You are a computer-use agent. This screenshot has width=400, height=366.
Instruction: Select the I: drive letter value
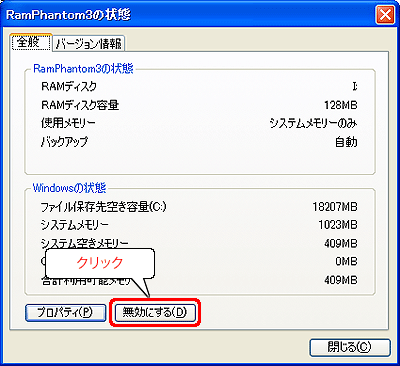pos(355,86)
